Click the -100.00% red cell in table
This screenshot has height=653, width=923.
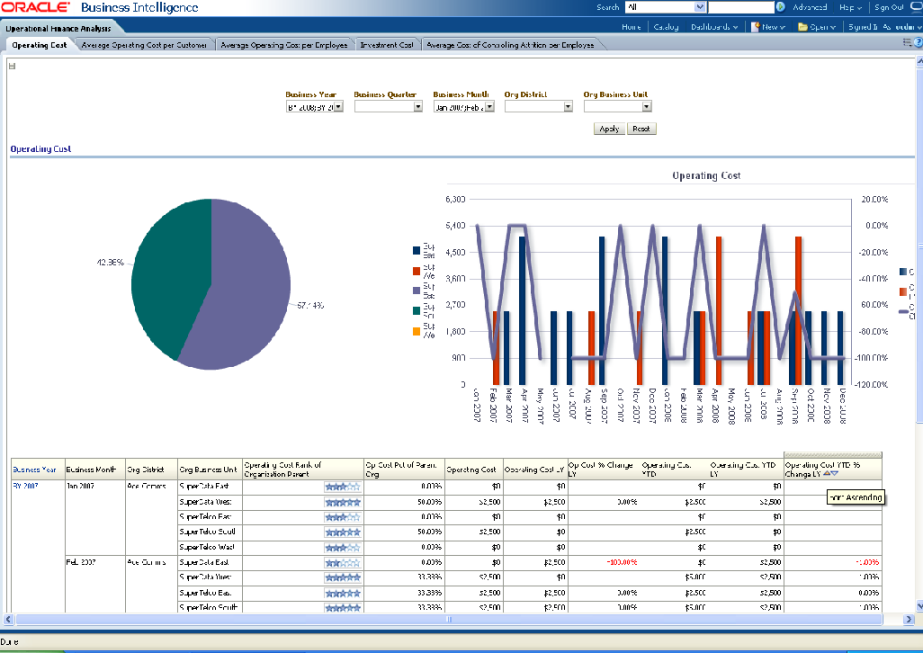[x=622, y=562]
